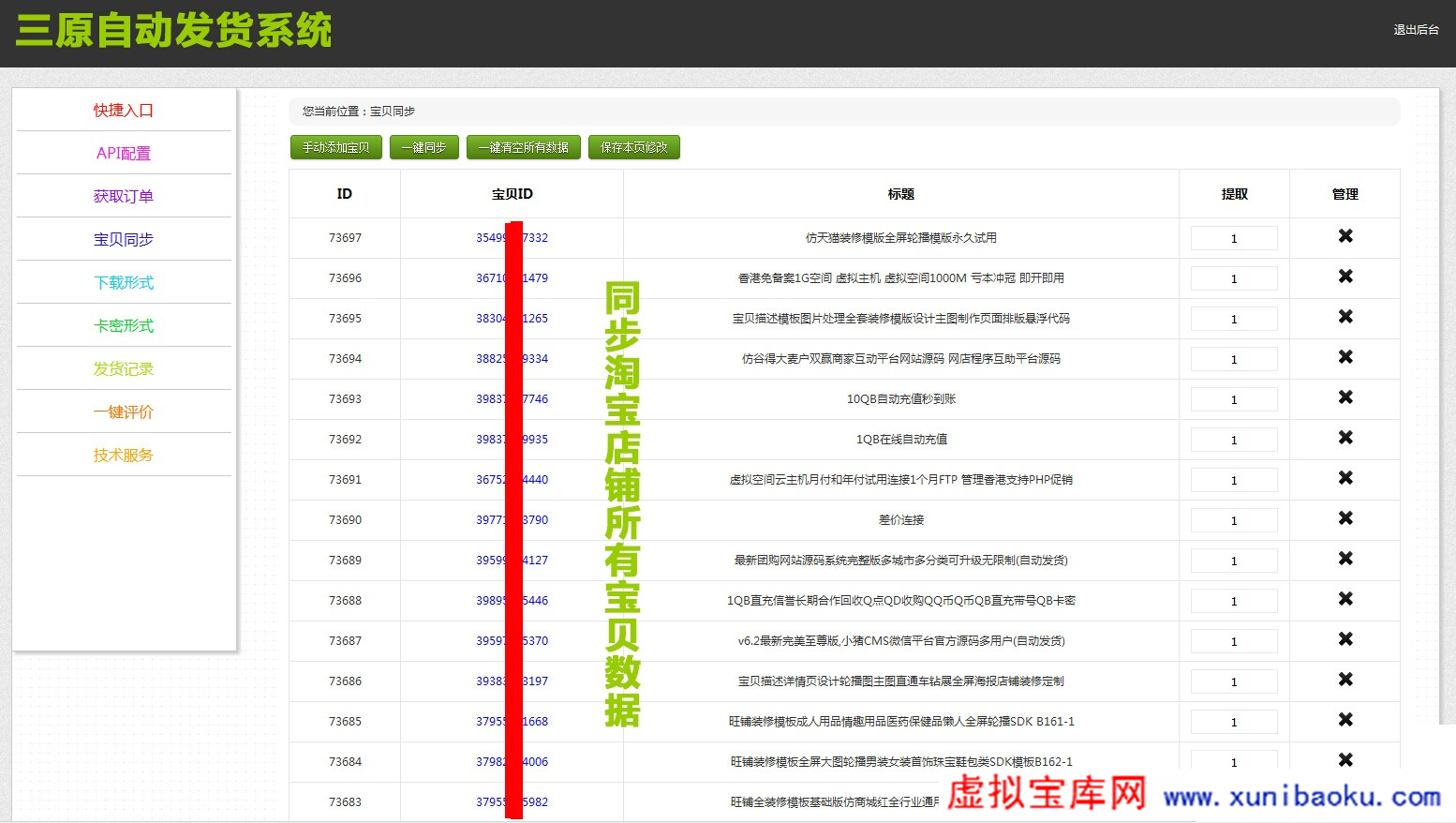The image size is (1456, 823).
Task: Click the 提取 field for row 73690
Action: (1234, 520)
